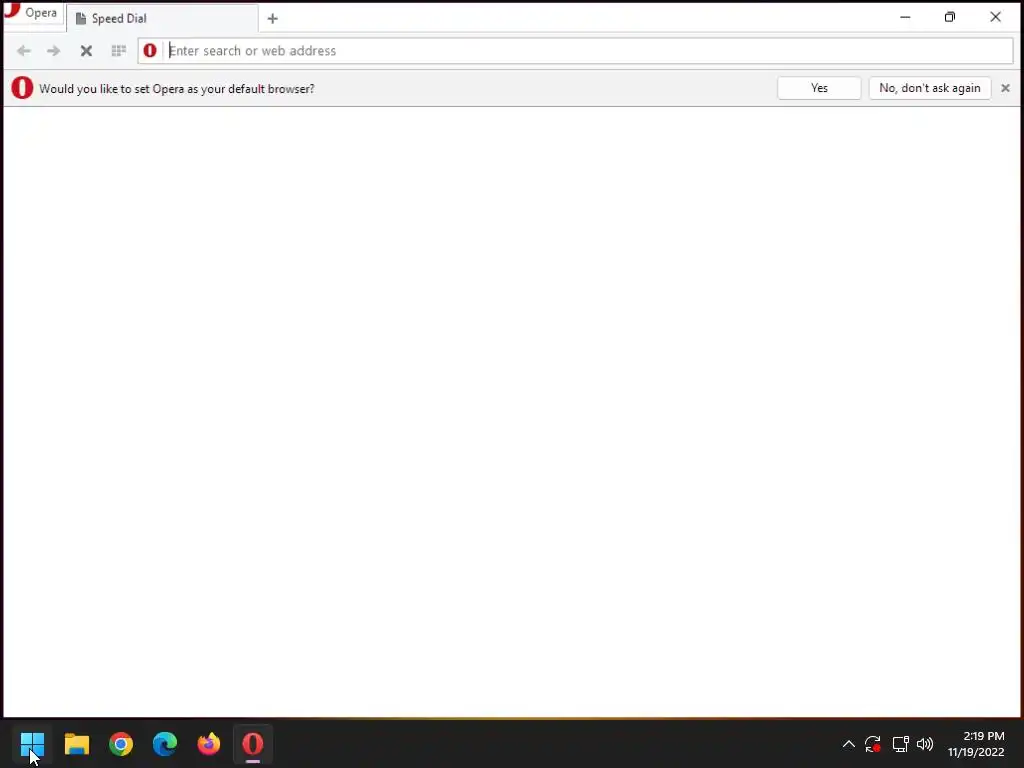This screenshot has height=768, width=1024.
Task: Show hidden system tray icons
Action: 848,744
